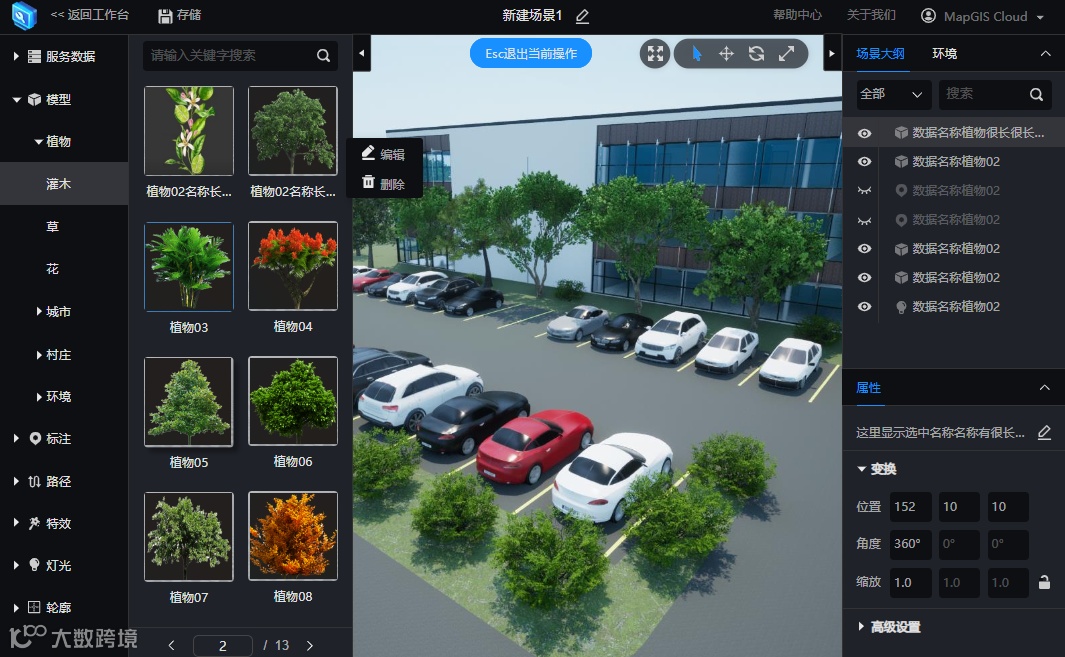Click the 标注 pin icon

[x=35, y=438]
